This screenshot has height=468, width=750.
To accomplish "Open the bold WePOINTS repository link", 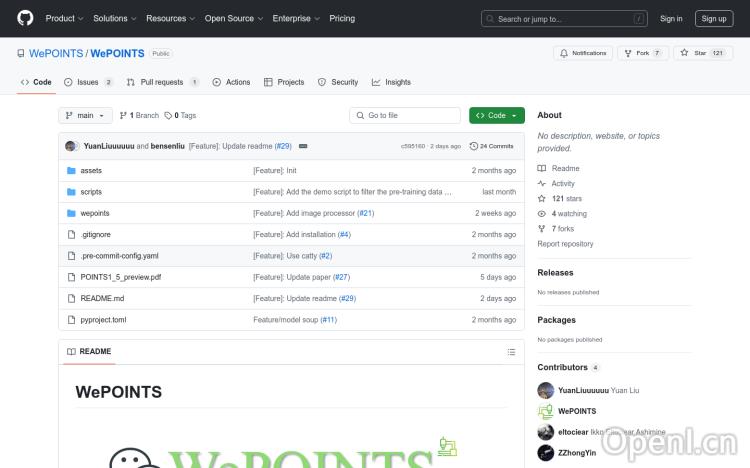I will pyautogui.click(x=117, y=53).
